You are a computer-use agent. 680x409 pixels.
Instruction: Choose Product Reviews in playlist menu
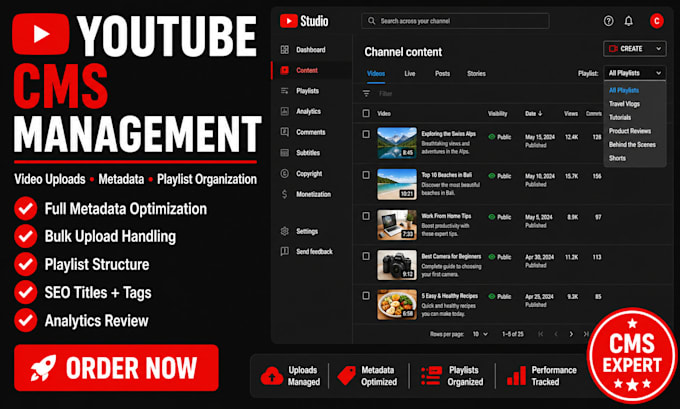pyautogui.click(x=630, y=131)
